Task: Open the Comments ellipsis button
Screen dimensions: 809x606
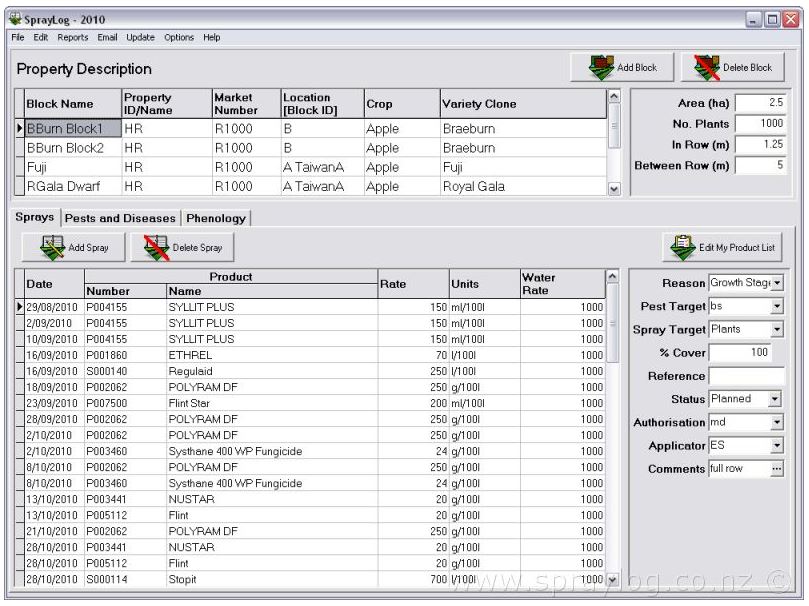Action: point(777,469)
